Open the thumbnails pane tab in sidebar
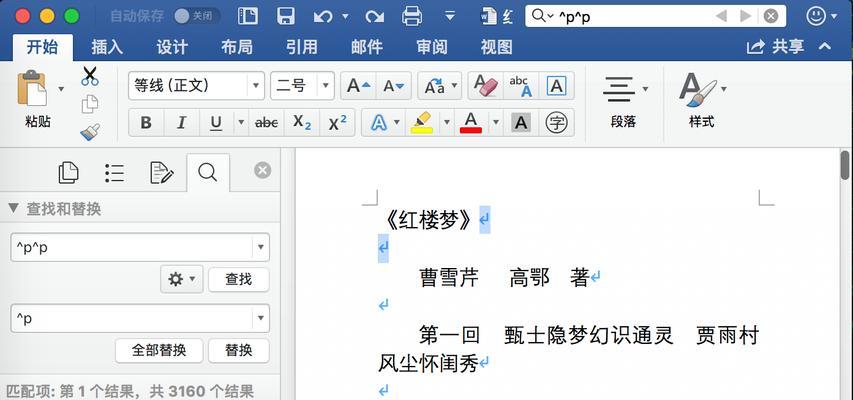The height and width of the screenshot is (400, 853). click(x=69, y=173)
